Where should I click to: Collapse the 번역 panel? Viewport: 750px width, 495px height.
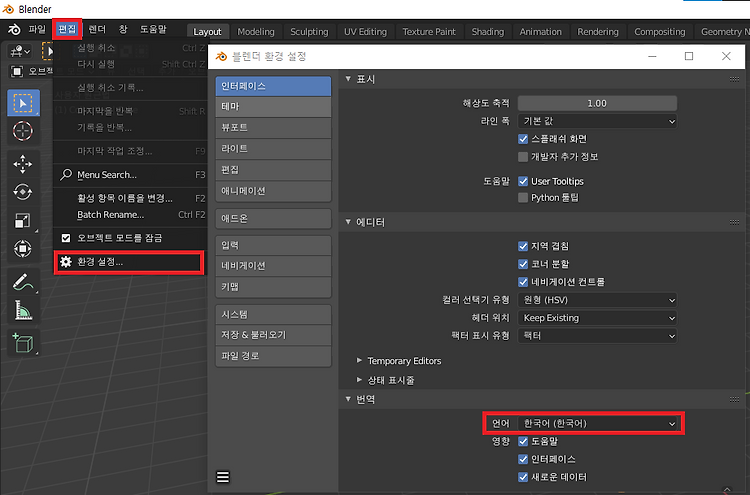pos(349,399)
